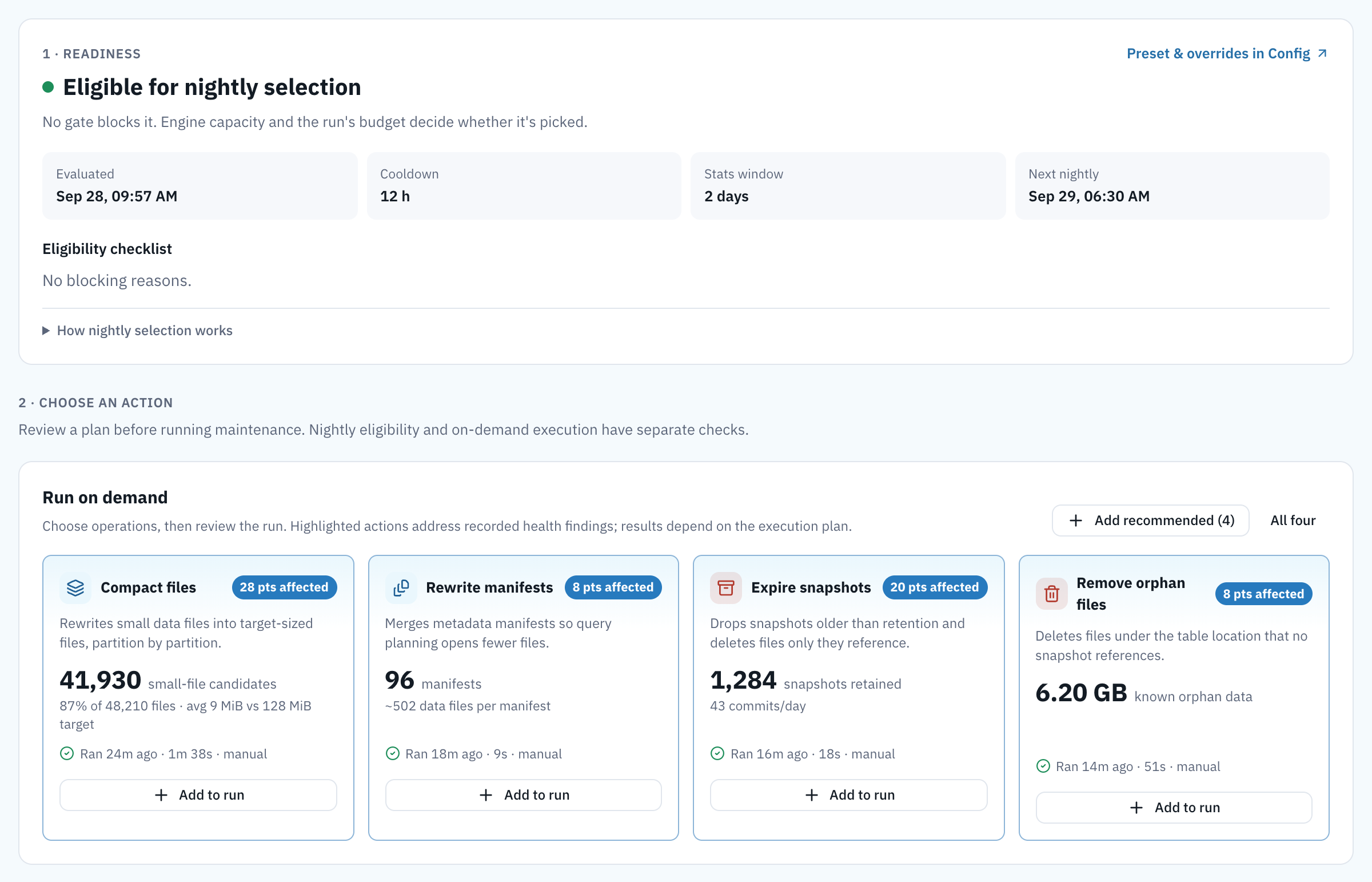This screenshot has width=1372, height=882.
Task: Open Preset & overrides in Config link
Action: click(1227, 53)
